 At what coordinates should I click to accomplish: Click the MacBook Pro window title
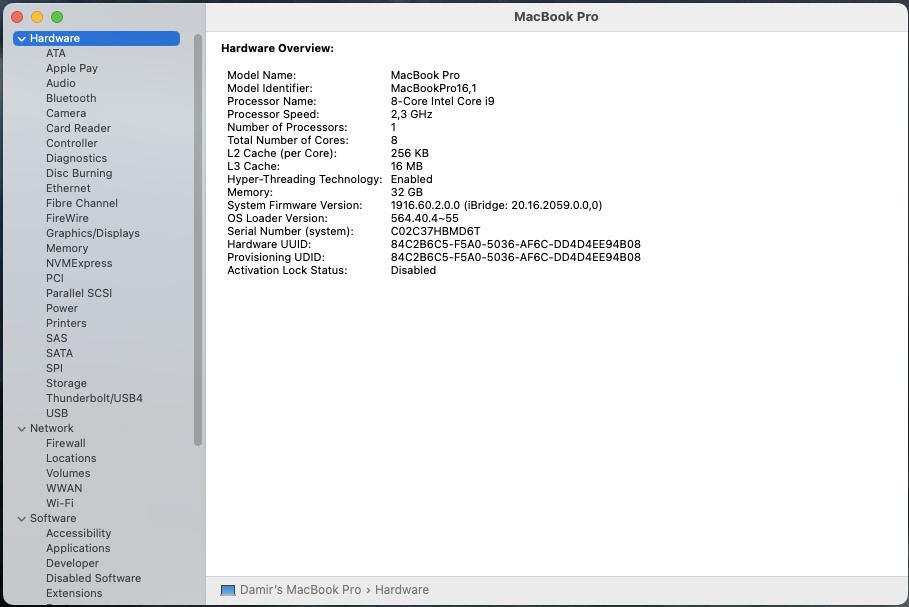556,17
